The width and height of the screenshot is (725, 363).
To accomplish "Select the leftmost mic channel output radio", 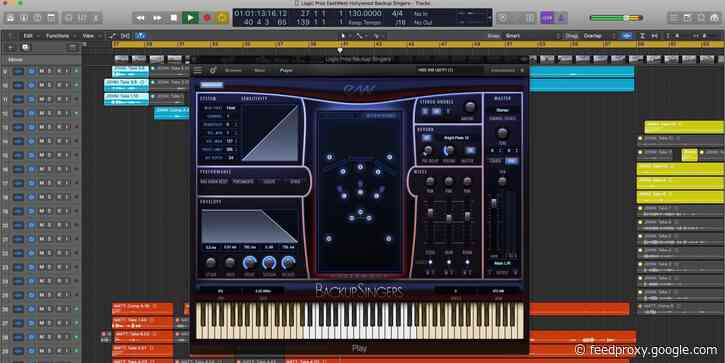I will tap(430, 262).
